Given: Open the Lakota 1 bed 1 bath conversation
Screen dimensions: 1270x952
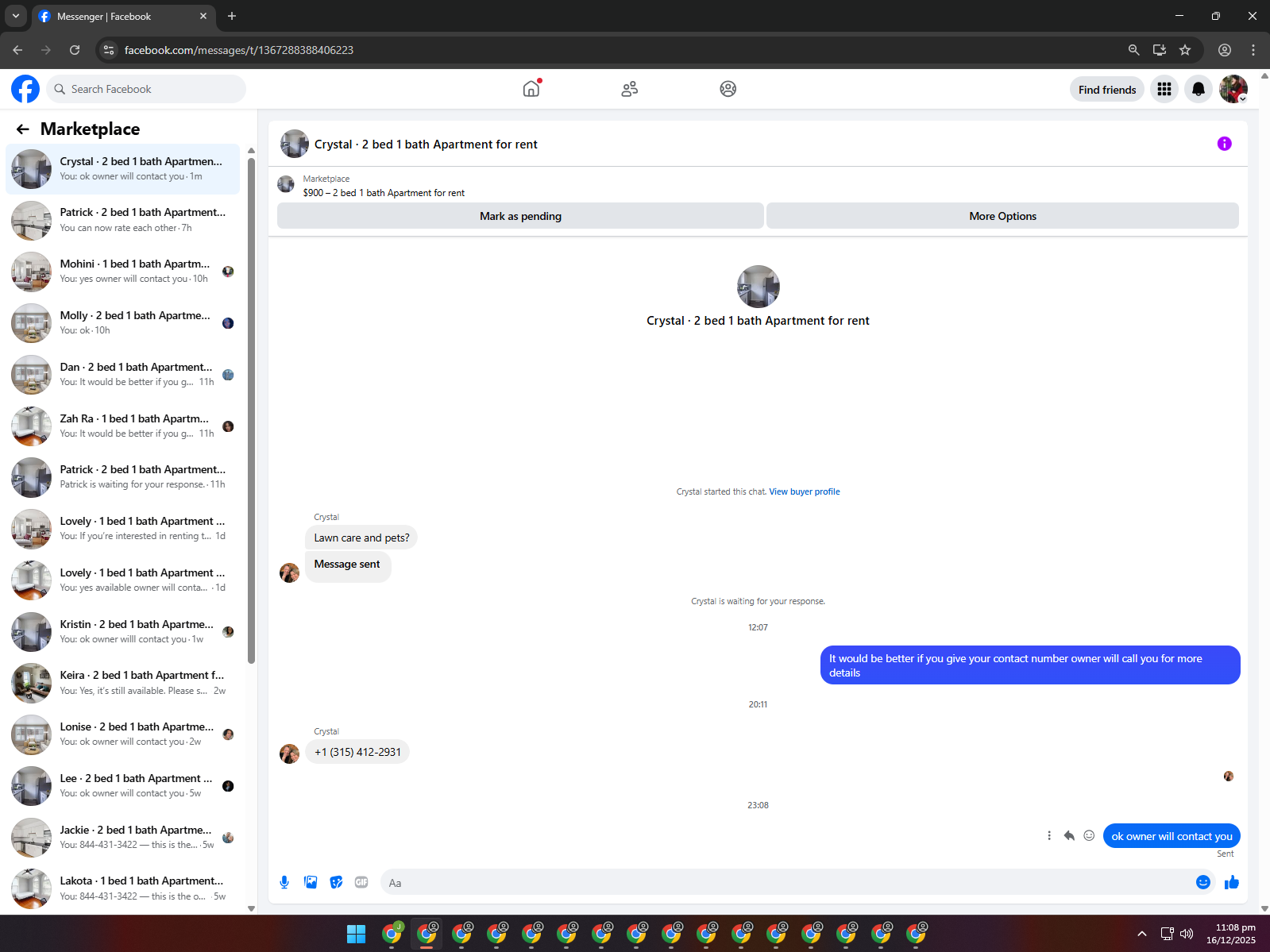Looking at the screenshot, I should point(123,888).
